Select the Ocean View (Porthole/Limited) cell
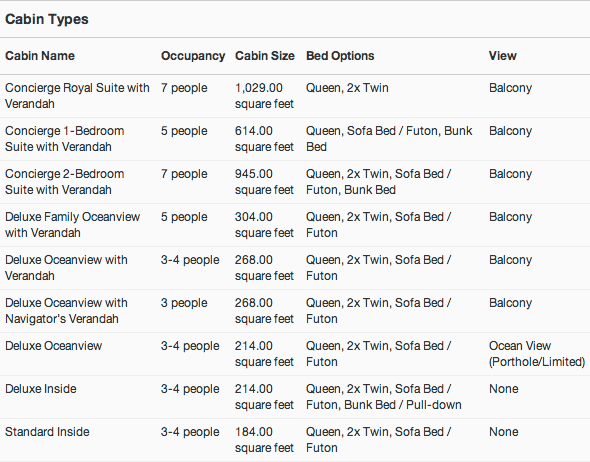The image size is (590, 462). coord(537,354)
